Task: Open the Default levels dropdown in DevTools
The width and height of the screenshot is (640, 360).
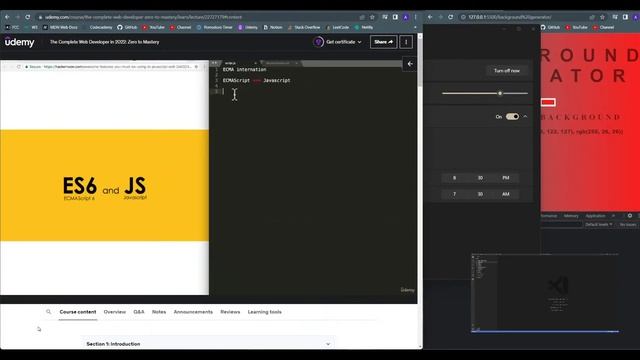Action: click(x=598, y=224)
